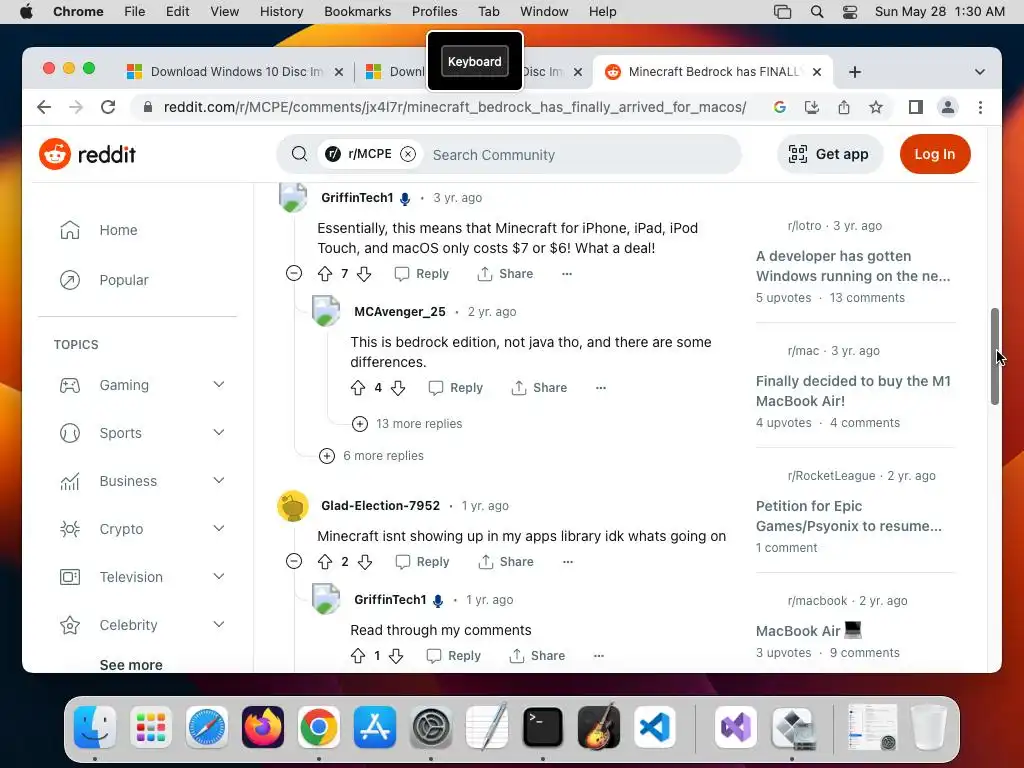Reply to Glad-Election-7952's comment
This screenshot has height=768, width=1024.
pos(423,562)
